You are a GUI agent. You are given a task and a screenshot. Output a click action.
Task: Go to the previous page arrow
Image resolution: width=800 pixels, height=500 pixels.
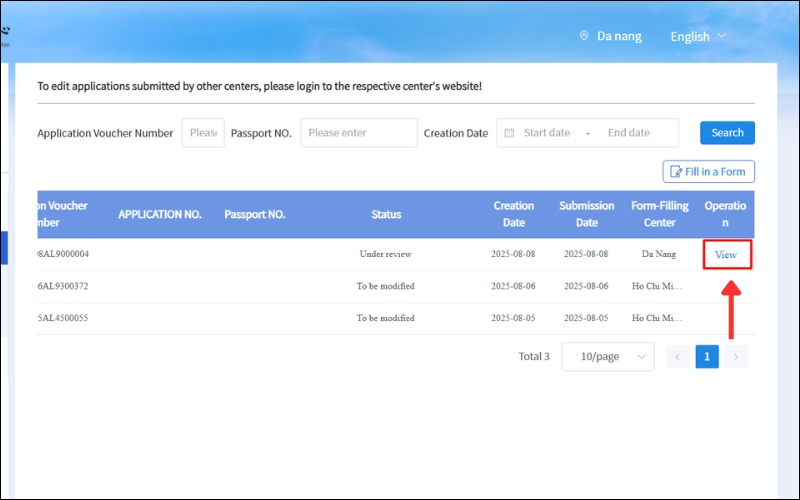click(678, 357)
